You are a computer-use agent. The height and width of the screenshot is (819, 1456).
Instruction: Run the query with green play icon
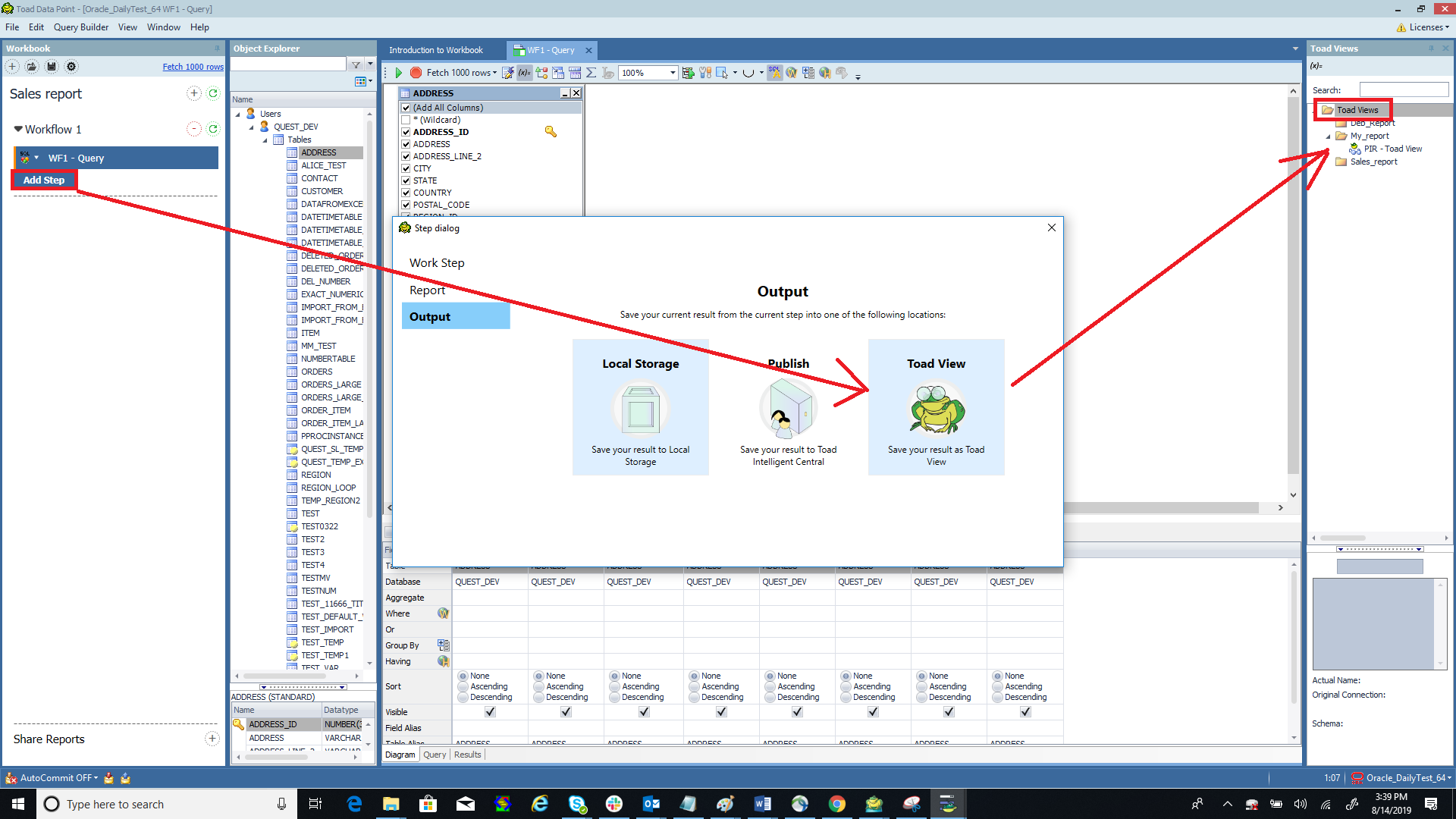[398, 73]
